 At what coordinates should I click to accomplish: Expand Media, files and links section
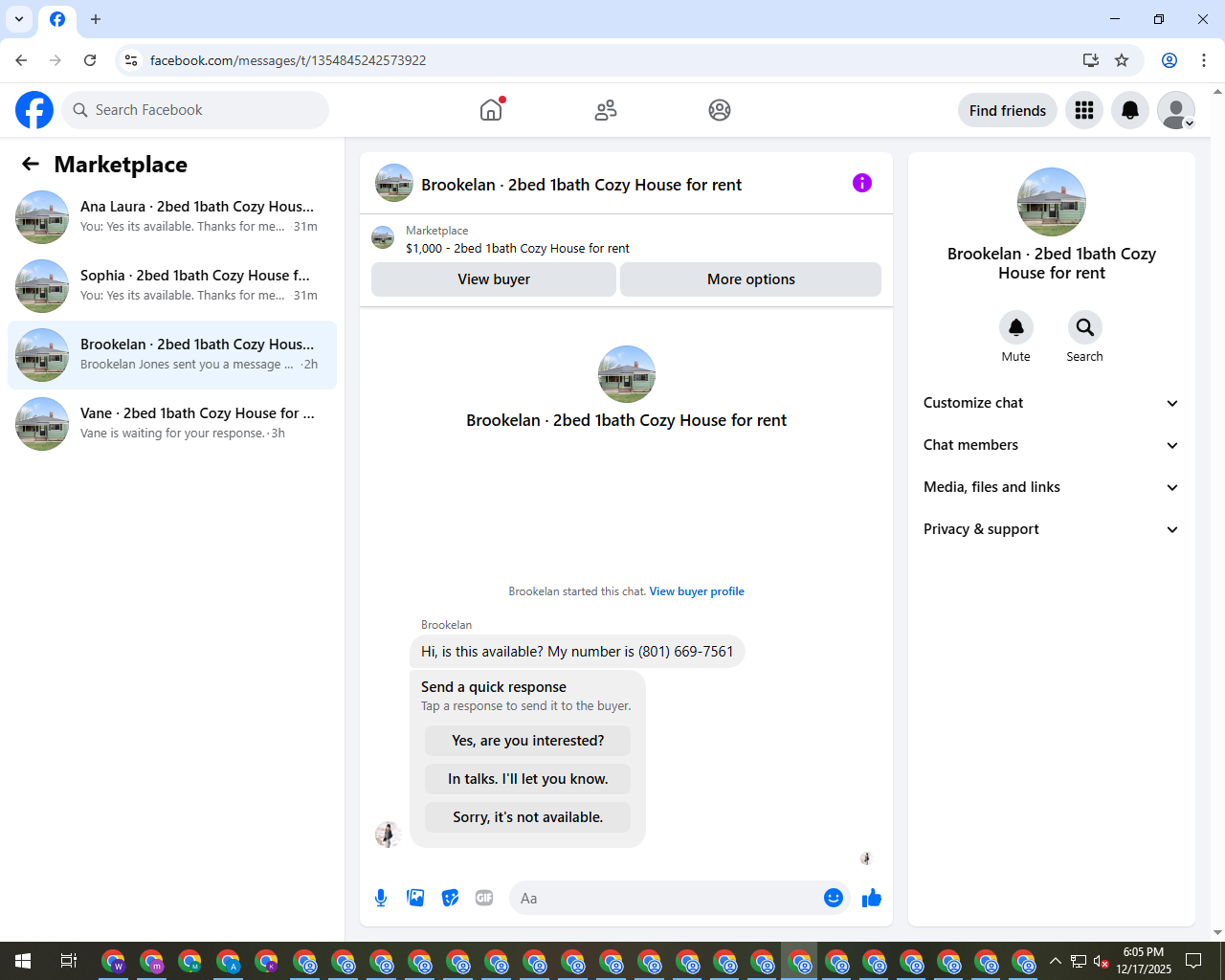tap(1051, 487)
